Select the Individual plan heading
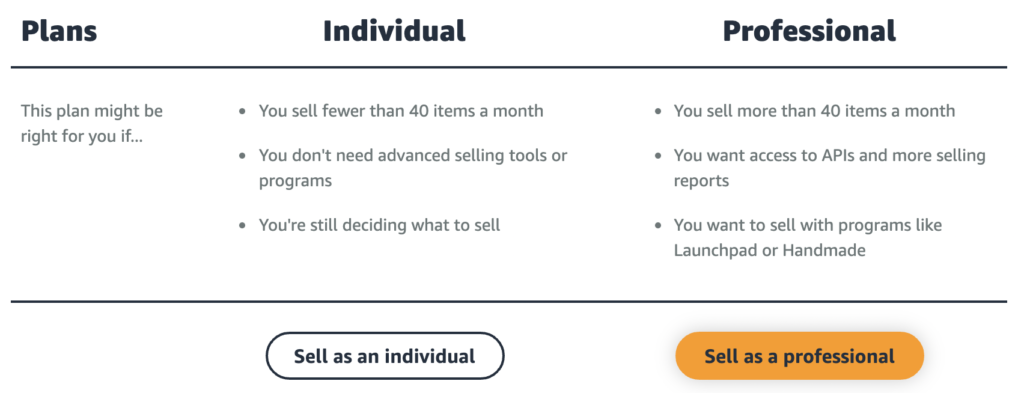This screenshot has width=1024, height=393. [x=394, y=31]
